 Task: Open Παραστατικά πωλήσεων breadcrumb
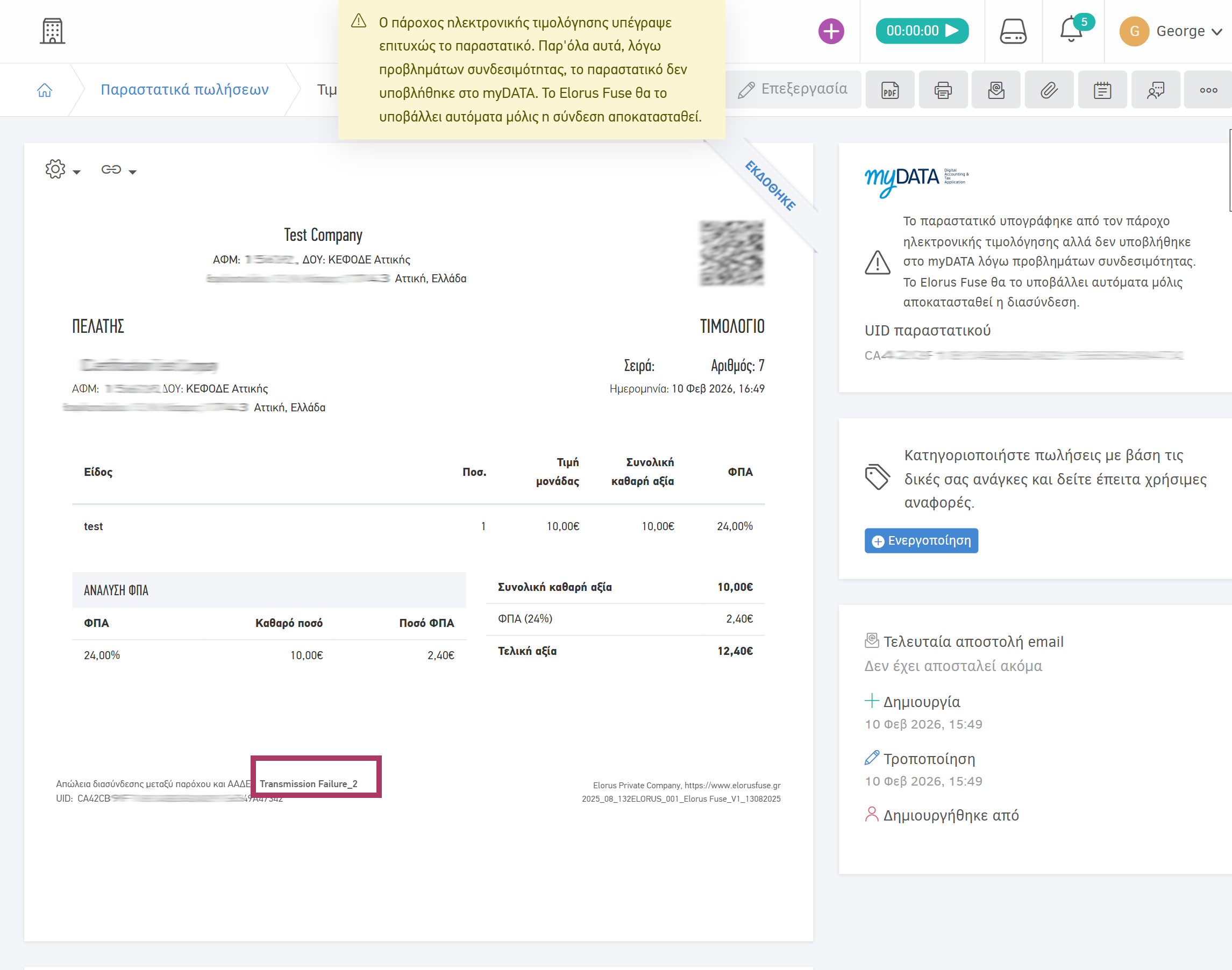[x=184, y=90]
